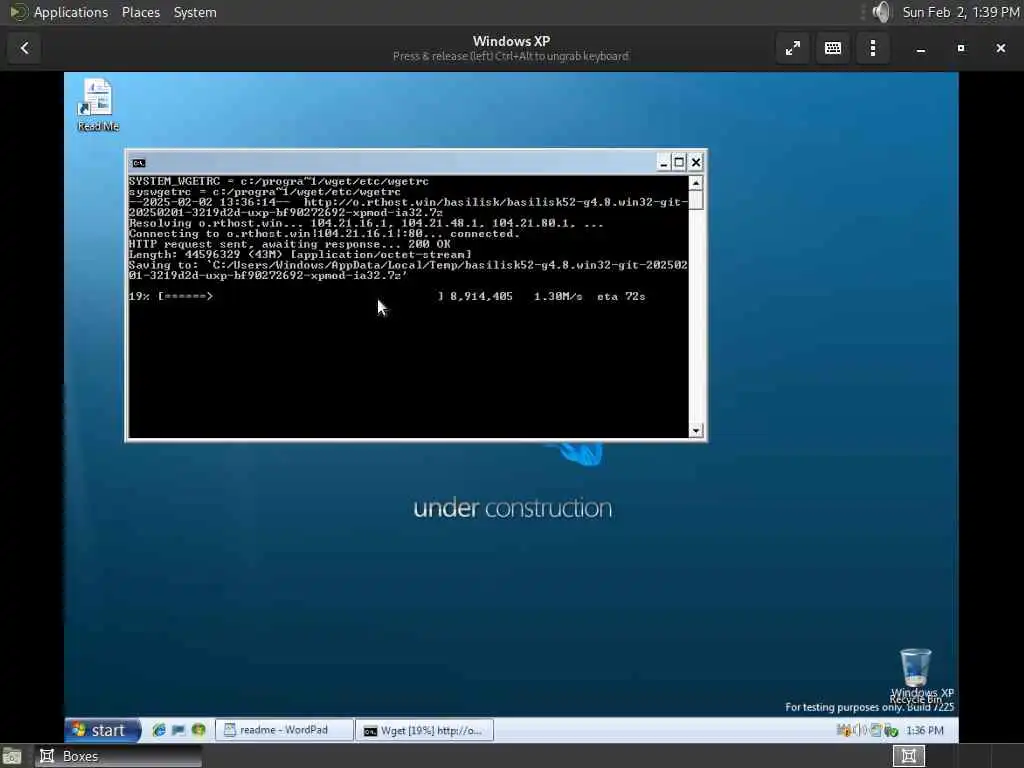The width and height of the screenshot is (1024, 768).
Task: Switch to readme - WordPad taskbar button
Action: pyautogui.click(x=284, y=730)
